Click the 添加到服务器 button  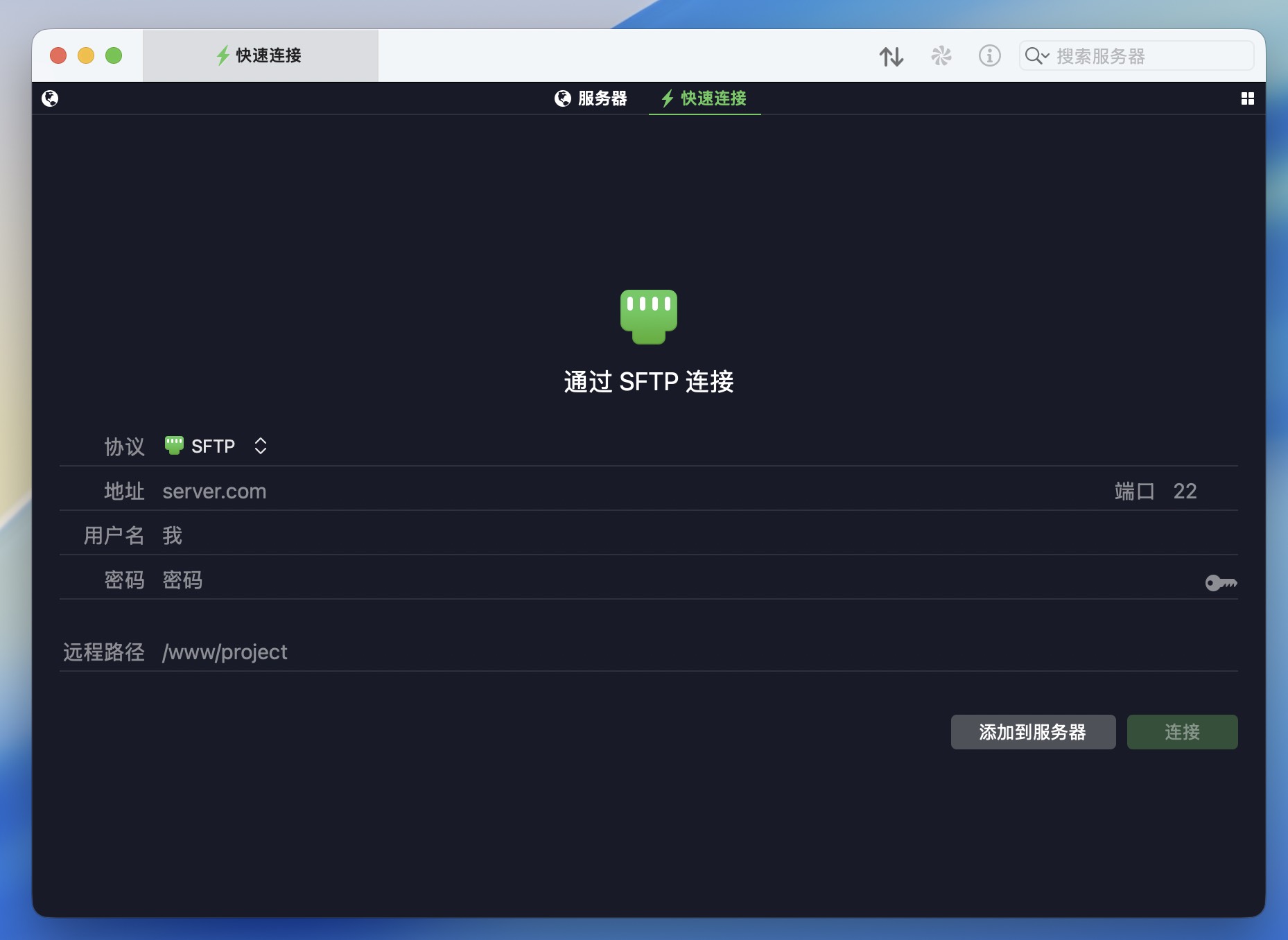point(1032,732)
